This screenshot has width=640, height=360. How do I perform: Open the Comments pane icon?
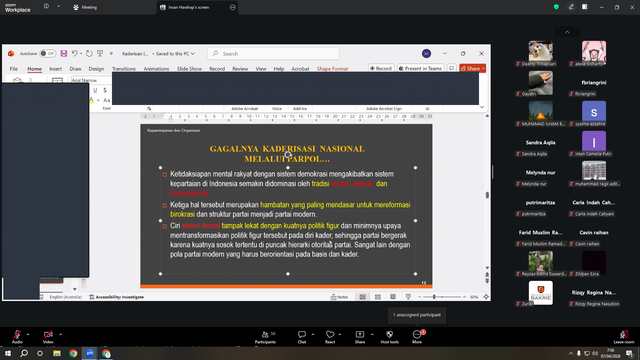pos(451,68)
